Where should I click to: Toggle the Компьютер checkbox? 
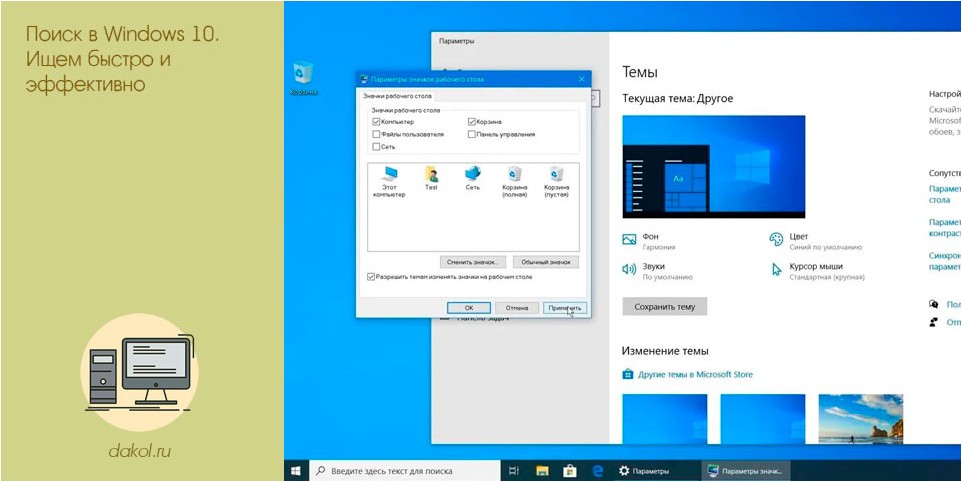pos(376,122)
